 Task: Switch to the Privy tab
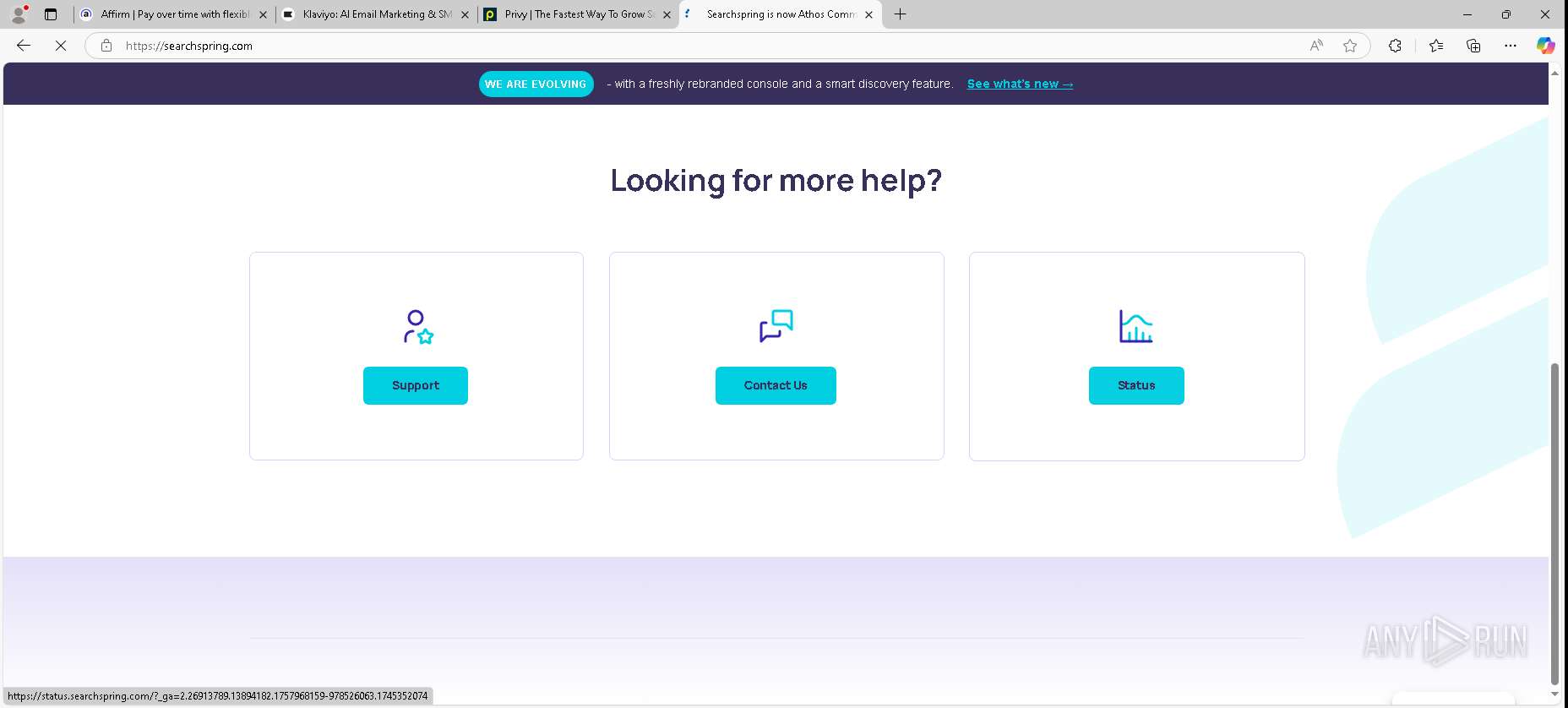[578, 14]
